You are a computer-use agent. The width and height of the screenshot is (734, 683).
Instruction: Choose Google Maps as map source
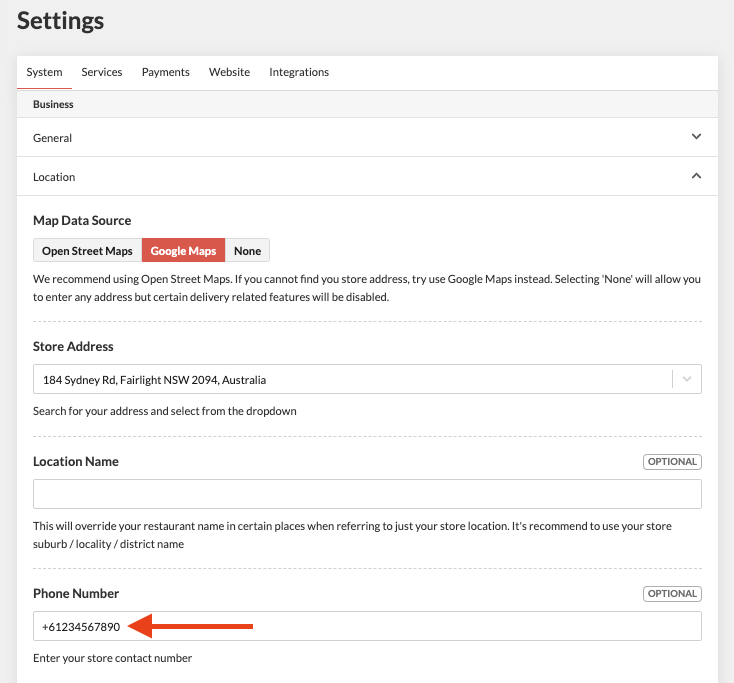[x=183, y=251]
